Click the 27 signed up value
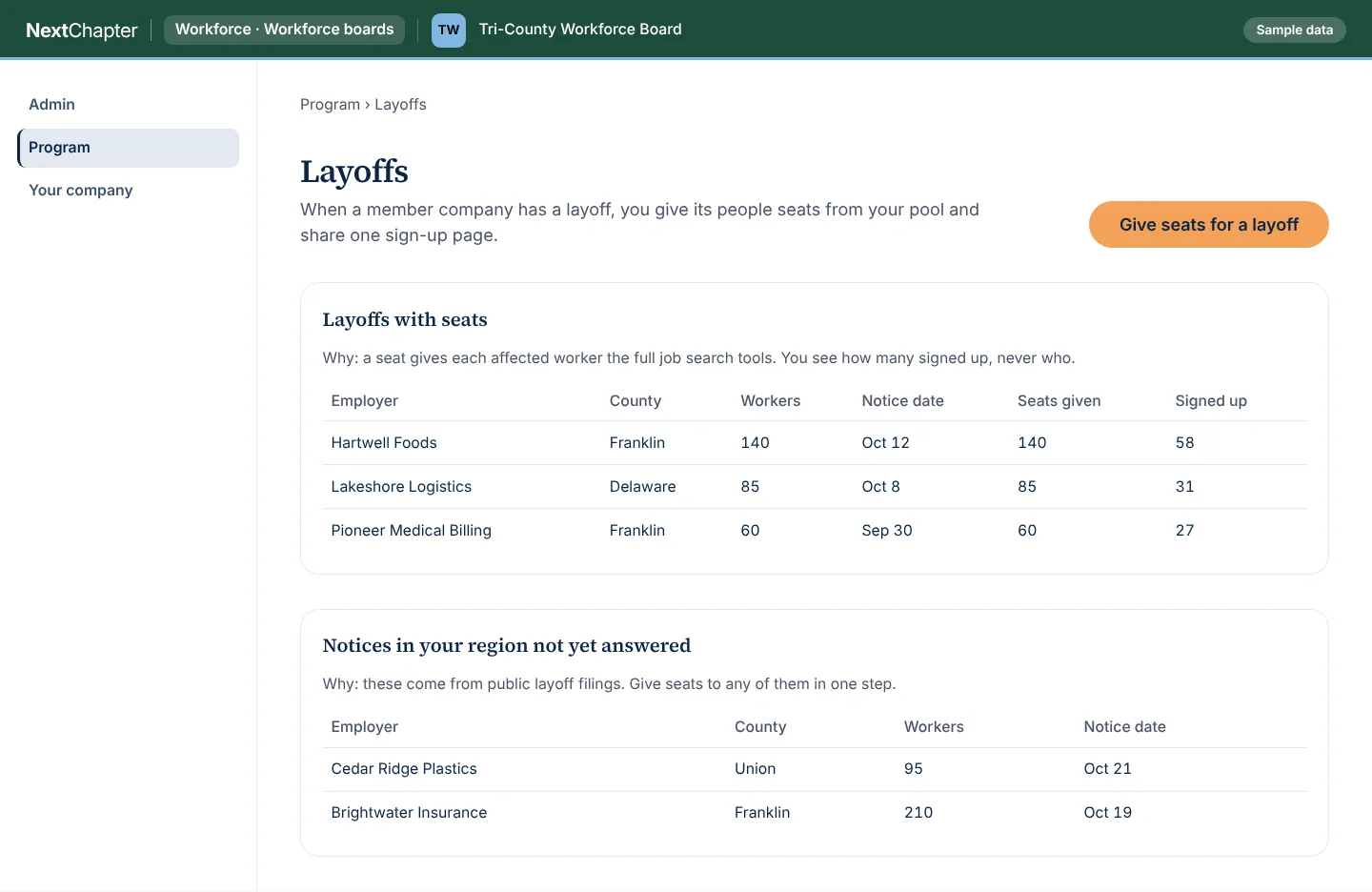Screen dimensions: 1372x892 tap(1184, 531)
